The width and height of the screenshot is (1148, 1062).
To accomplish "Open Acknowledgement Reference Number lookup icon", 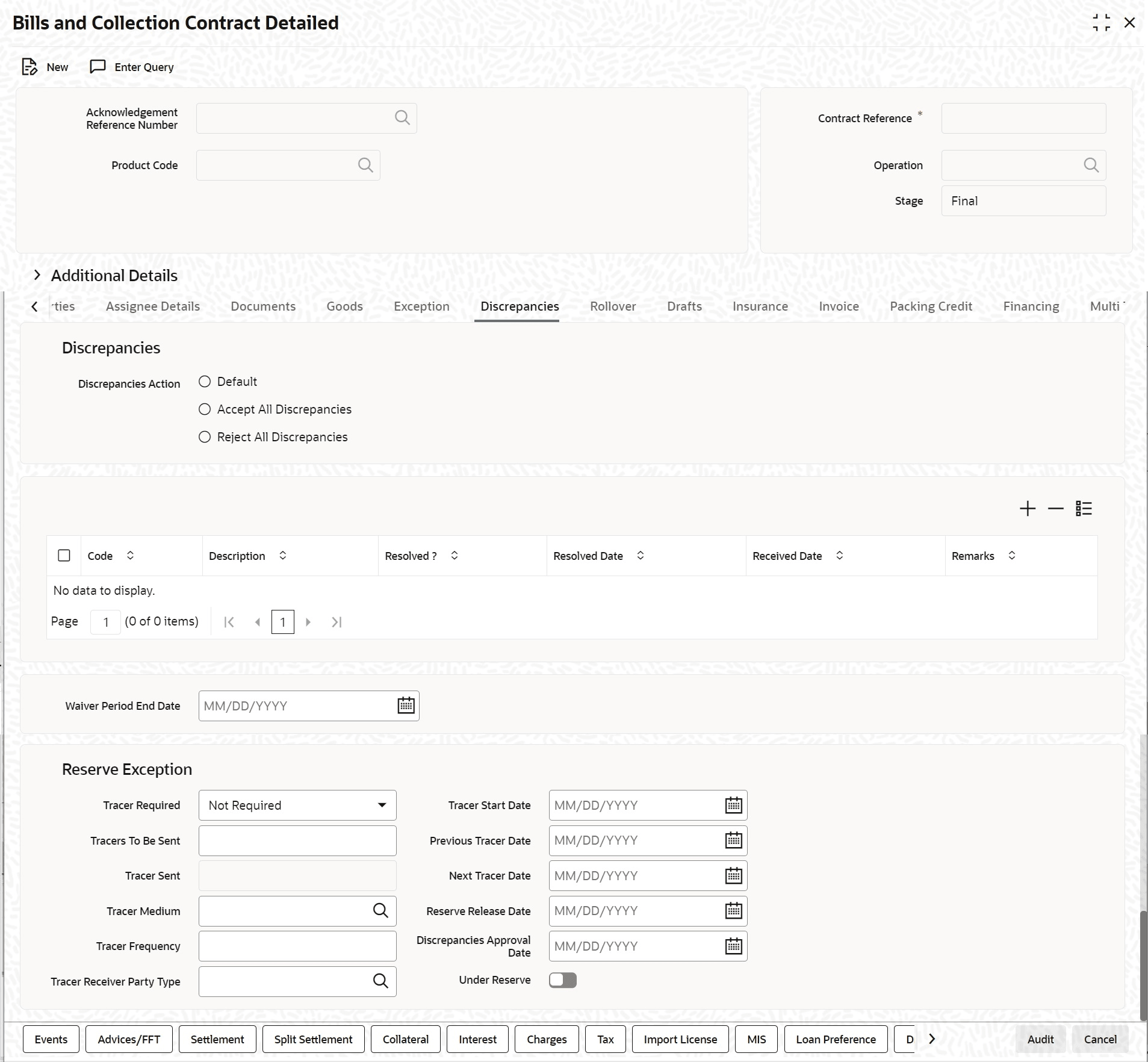I will click(402, 118).
